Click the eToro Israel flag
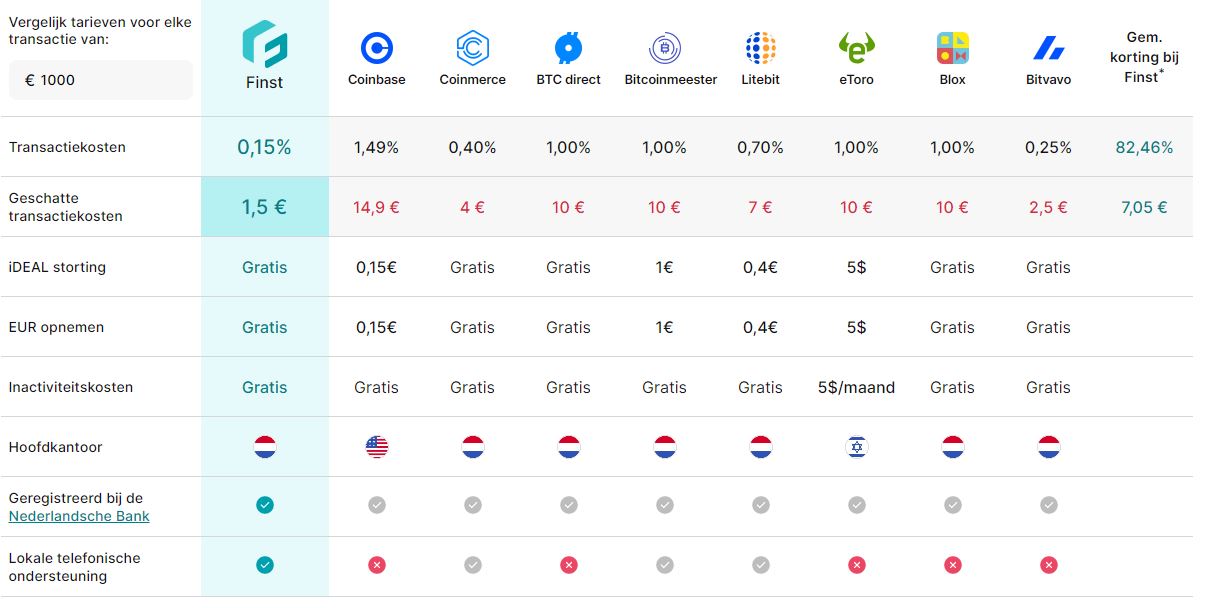This screenshot has height=608, width=1215. click(856, 447)
